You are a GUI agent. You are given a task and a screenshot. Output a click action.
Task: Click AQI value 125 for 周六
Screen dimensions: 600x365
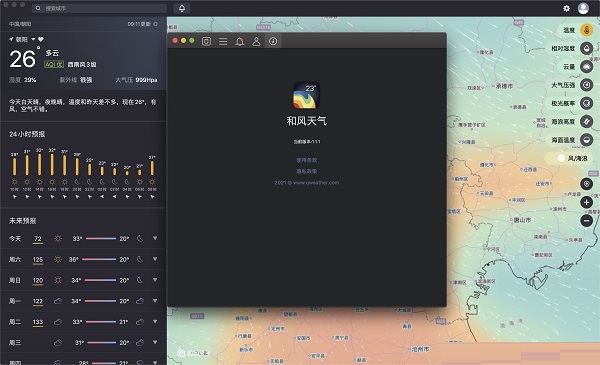[x=38, y=260]
